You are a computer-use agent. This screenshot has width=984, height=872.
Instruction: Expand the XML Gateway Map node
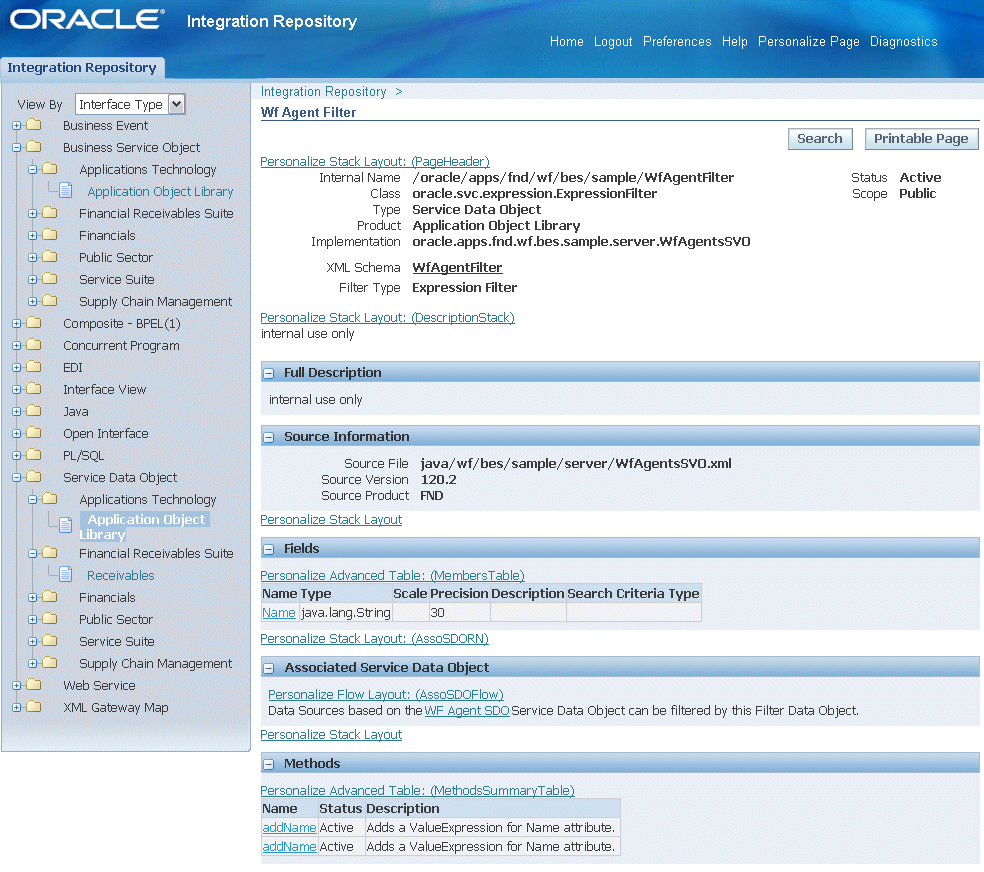tap(16, 708)
